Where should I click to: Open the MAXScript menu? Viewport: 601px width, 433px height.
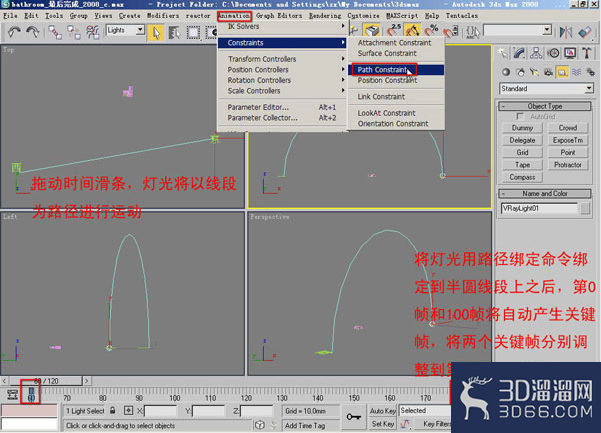point(402,16)
